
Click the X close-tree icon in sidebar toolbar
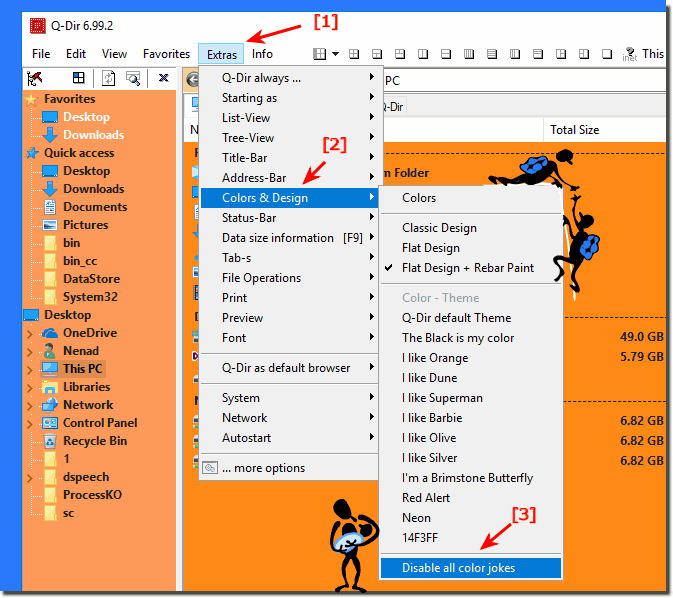point(164,78)
